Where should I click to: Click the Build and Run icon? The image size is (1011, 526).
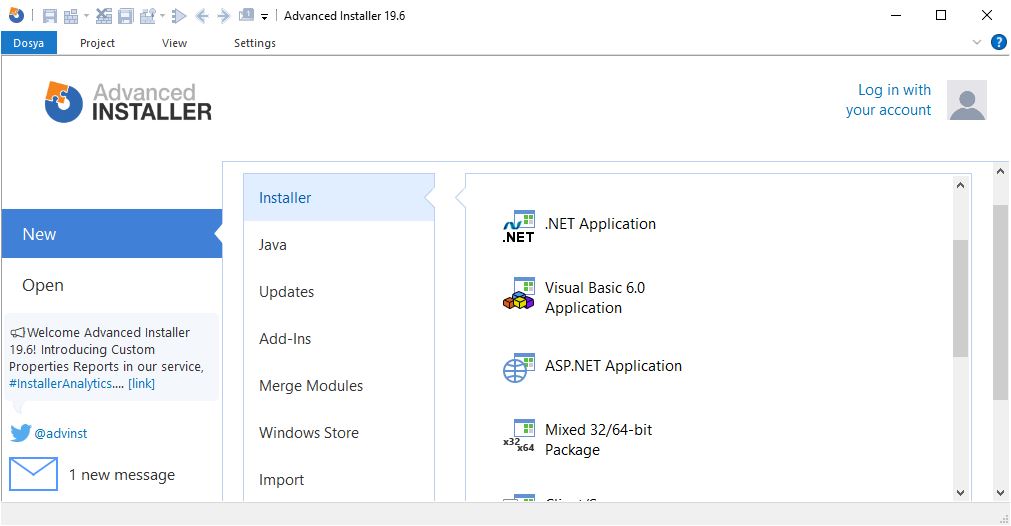coord(148,16)
